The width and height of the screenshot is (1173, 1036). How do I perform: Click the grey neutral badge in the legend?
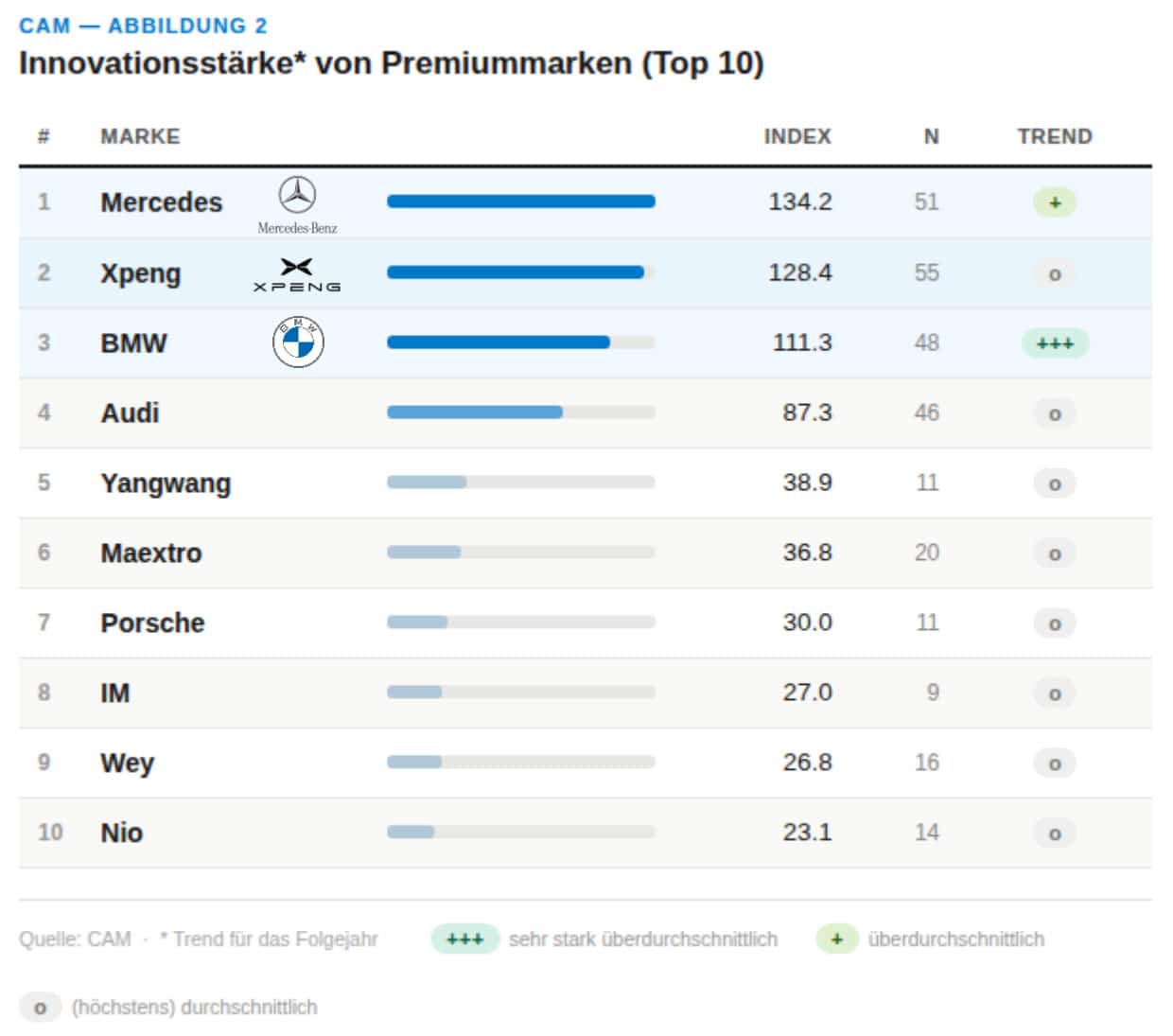[40, 1008]
